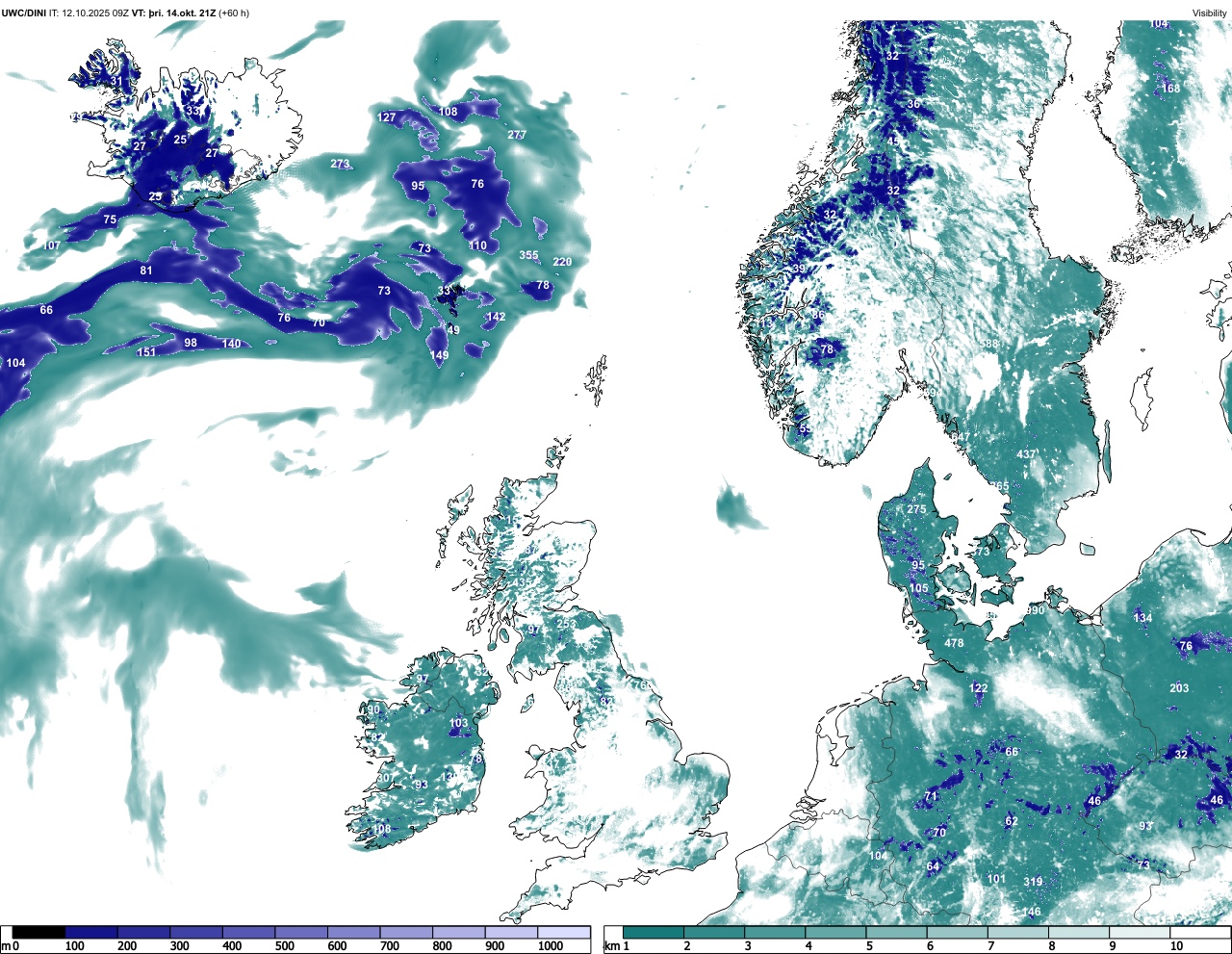Click the darkest blue 100–200 m swatch
The height and width of the screenshot is (954, 1232).
(x=91, y=932)
